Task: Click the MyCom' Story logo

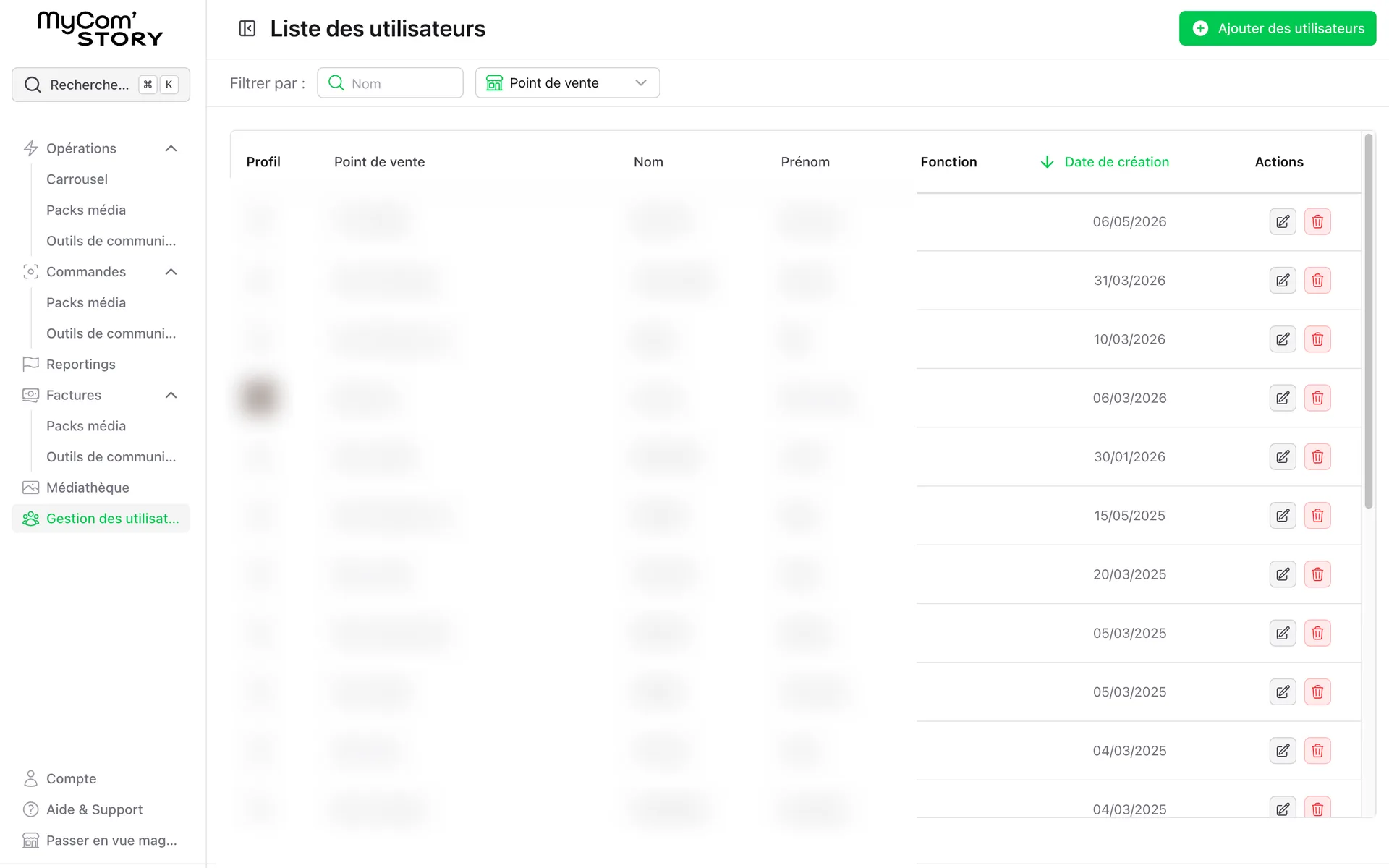Action: tap(101, 29)
